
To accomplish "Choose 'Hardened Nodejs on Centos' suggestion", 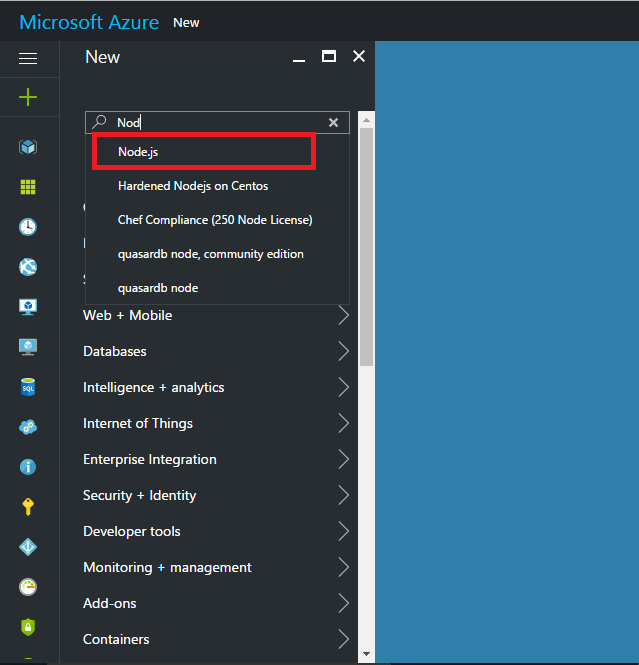I will [218, 186].
